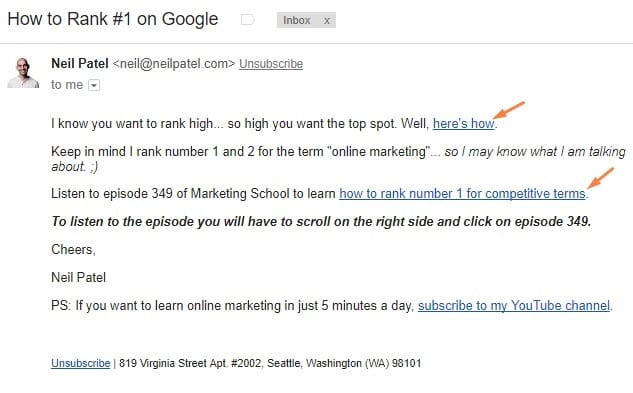The width and height of the screenshot is (633, 393).
Task: Click the importance marker icon beside the subject
Action: point(247,19)
